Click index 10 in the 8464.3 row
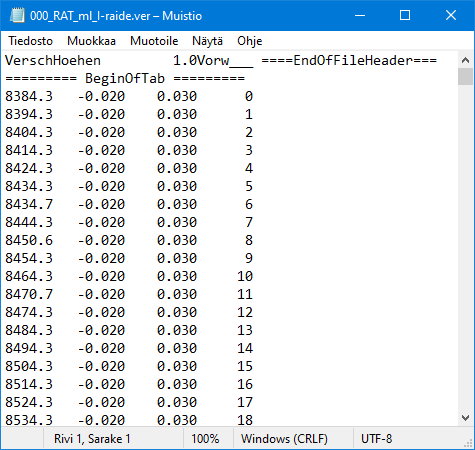Screen dimensions: 475x450 (245, 276)
